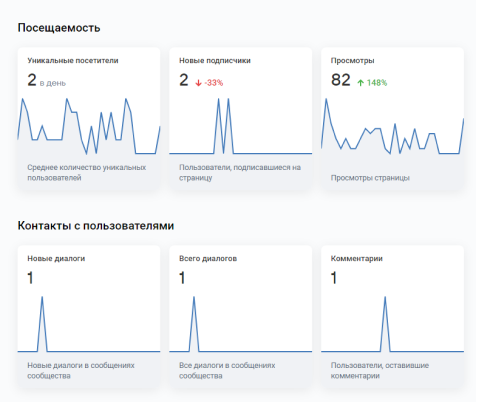Image resolution: width=481 pixels, height=402 pixels.
Task: Click value 2 in Уникальные посетители card
Action: pos(32,80)
